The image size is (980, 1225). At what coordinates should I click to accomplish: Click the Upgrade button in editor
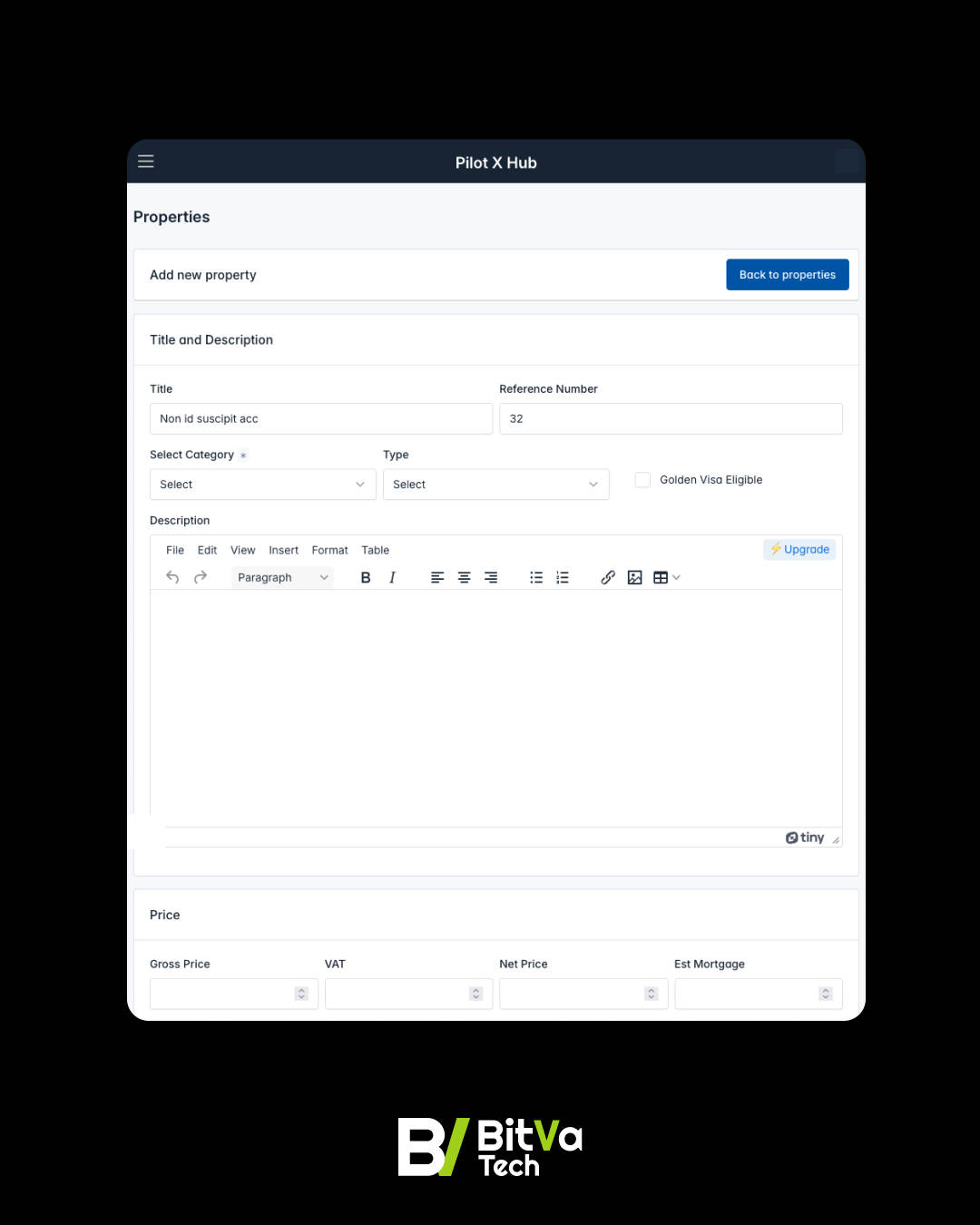coord(799,549)
